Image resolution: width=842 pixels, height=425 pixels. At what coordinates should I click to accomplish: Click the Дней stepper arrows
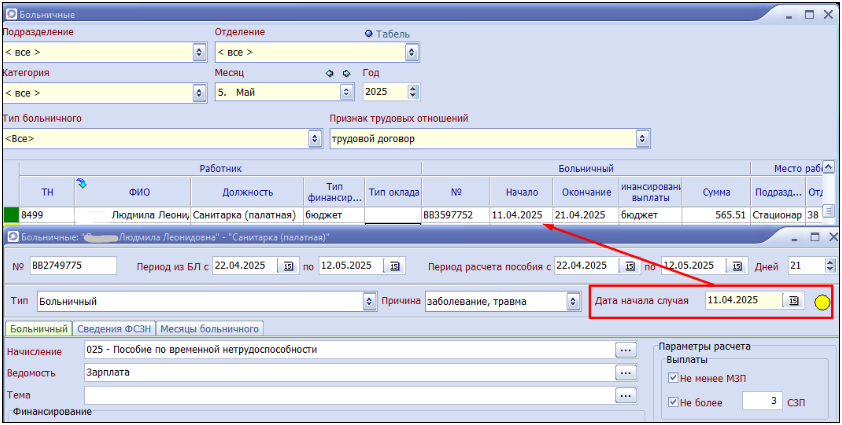point(830,266)
